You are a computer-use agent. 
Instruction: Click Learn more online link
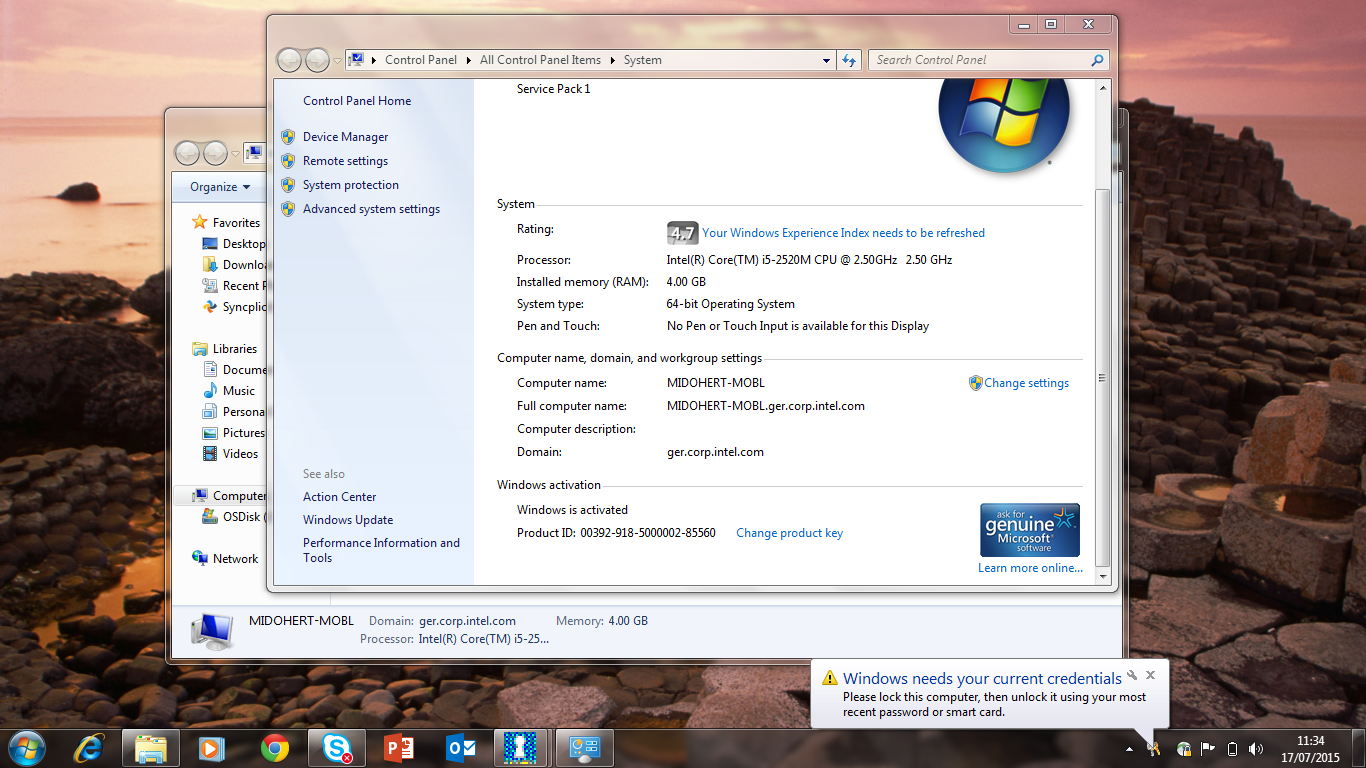[1030, 568]
